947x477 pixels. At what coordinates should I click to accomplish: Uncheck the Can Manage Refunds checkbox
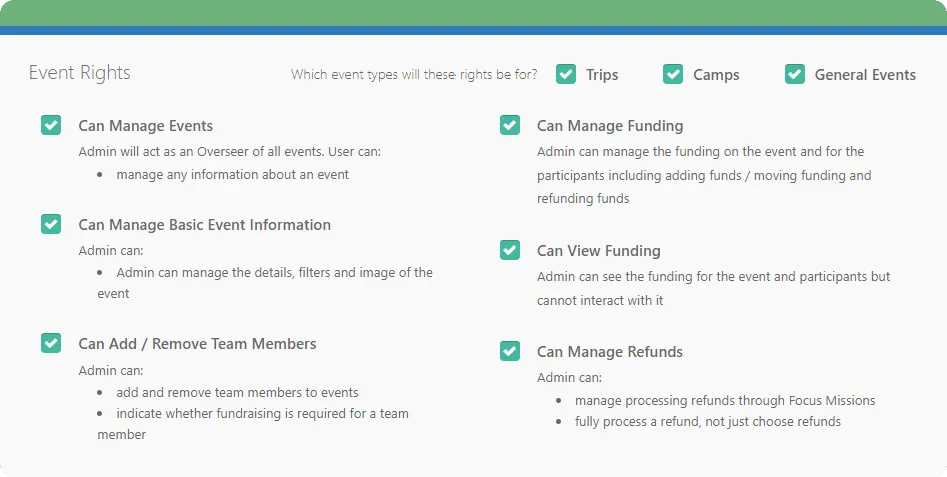click(x=510, y=351)
